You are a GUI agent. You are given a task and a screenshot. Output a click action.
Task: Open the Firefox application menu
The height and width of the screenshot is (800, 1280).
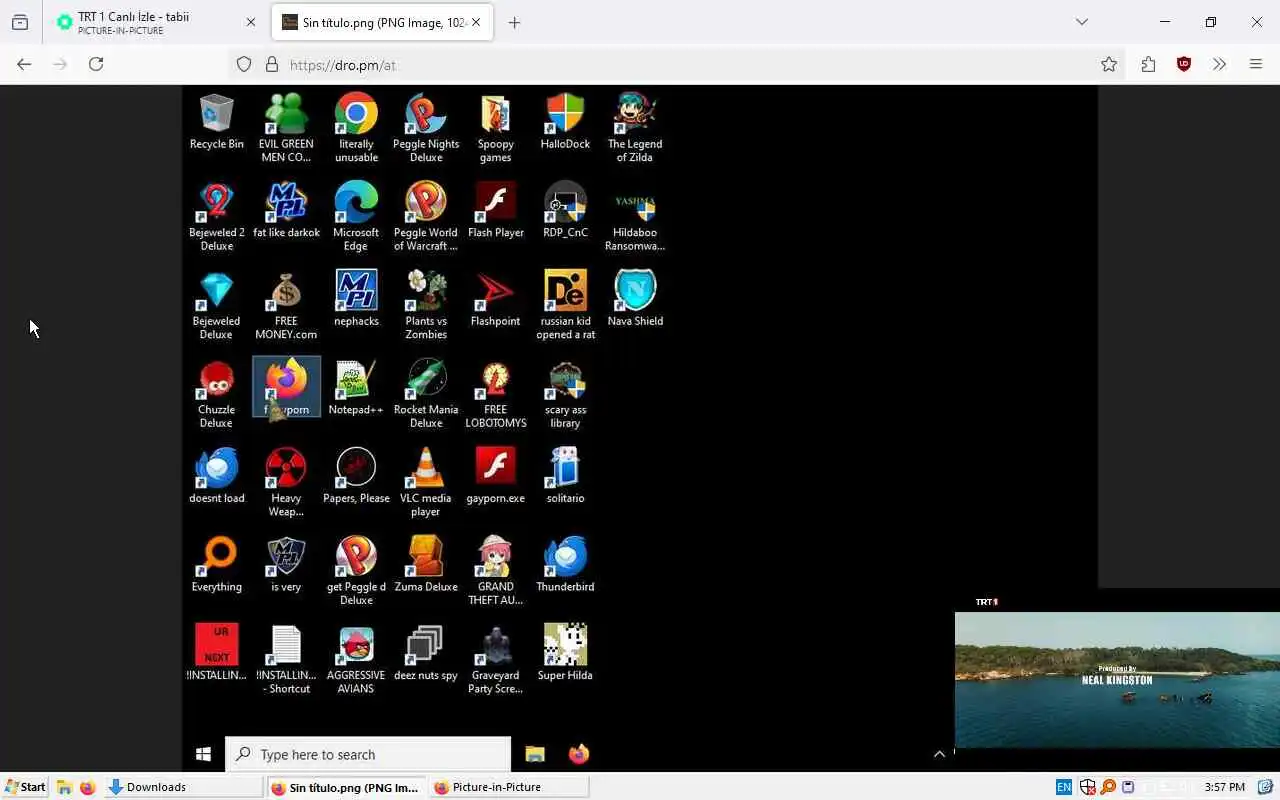[x=1256, y=64]
